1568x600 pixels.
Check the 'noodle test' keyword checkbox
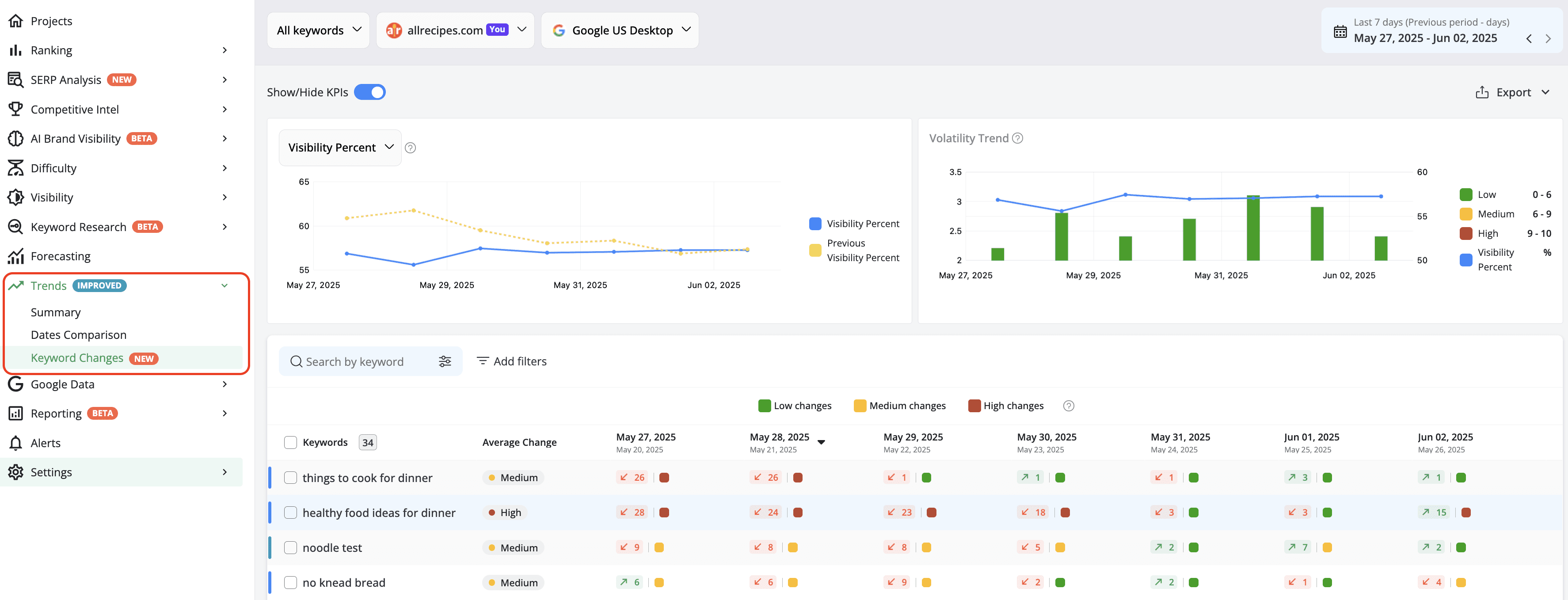290,548
